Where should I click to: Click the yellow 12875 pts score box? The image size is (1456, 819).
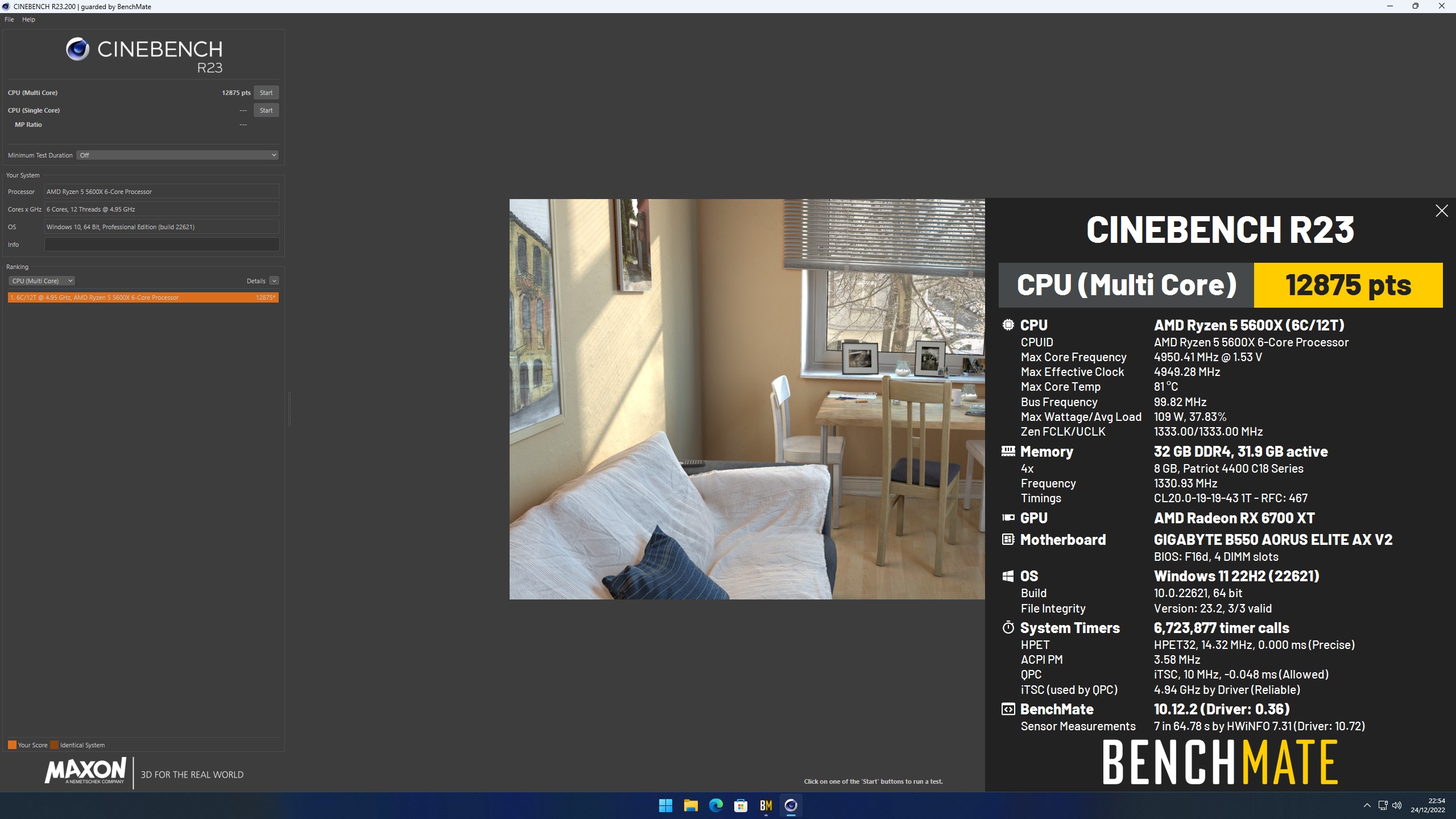click(1348, 285)
